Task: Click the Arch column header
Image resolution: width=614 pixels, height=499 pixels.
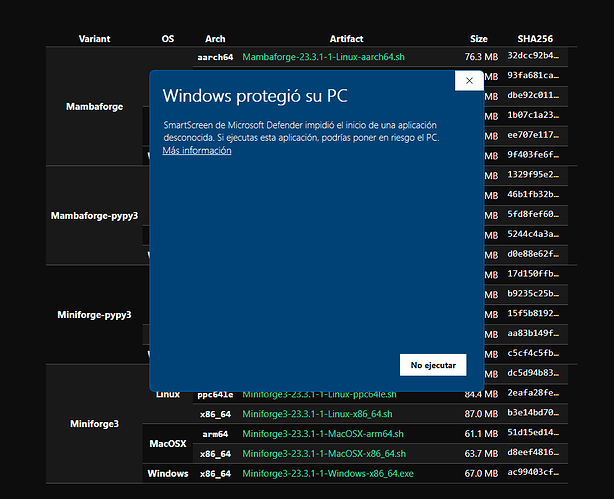Action: tap(215, 39)
